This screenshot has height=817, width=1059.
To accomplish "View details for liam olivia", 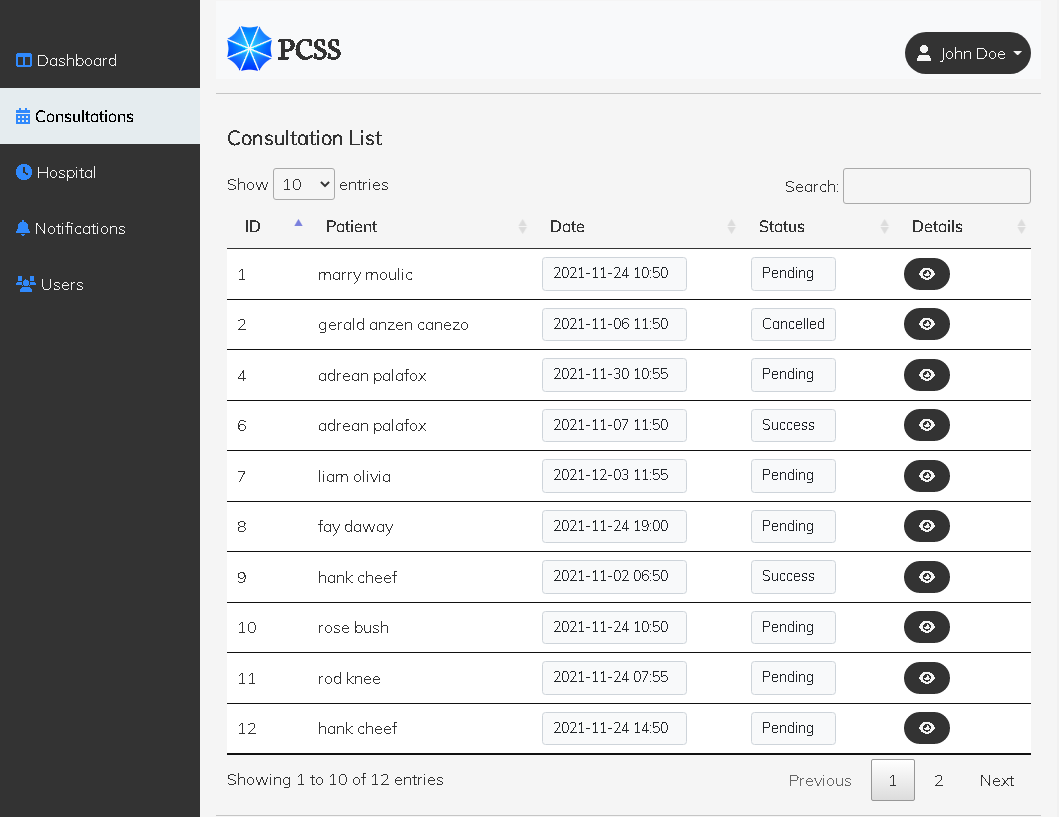I will point(926,476).
